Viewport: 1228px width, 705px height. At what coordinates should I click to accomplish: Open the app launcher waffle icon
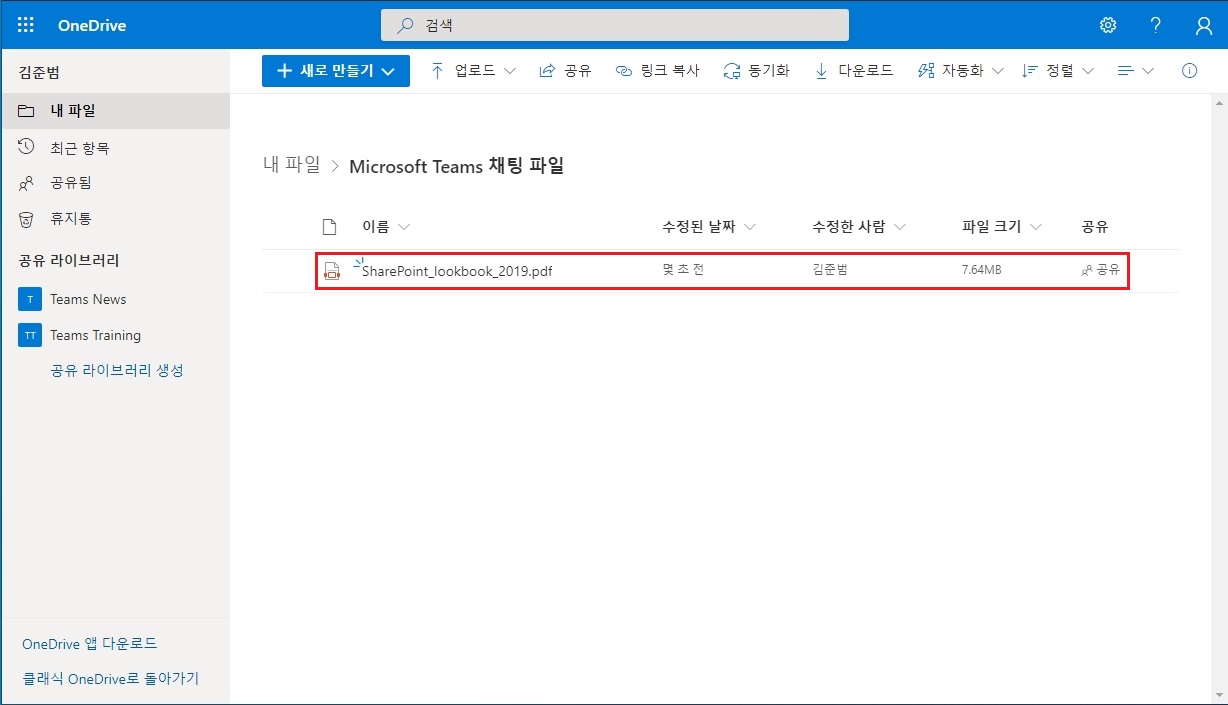tap(26, 25)
